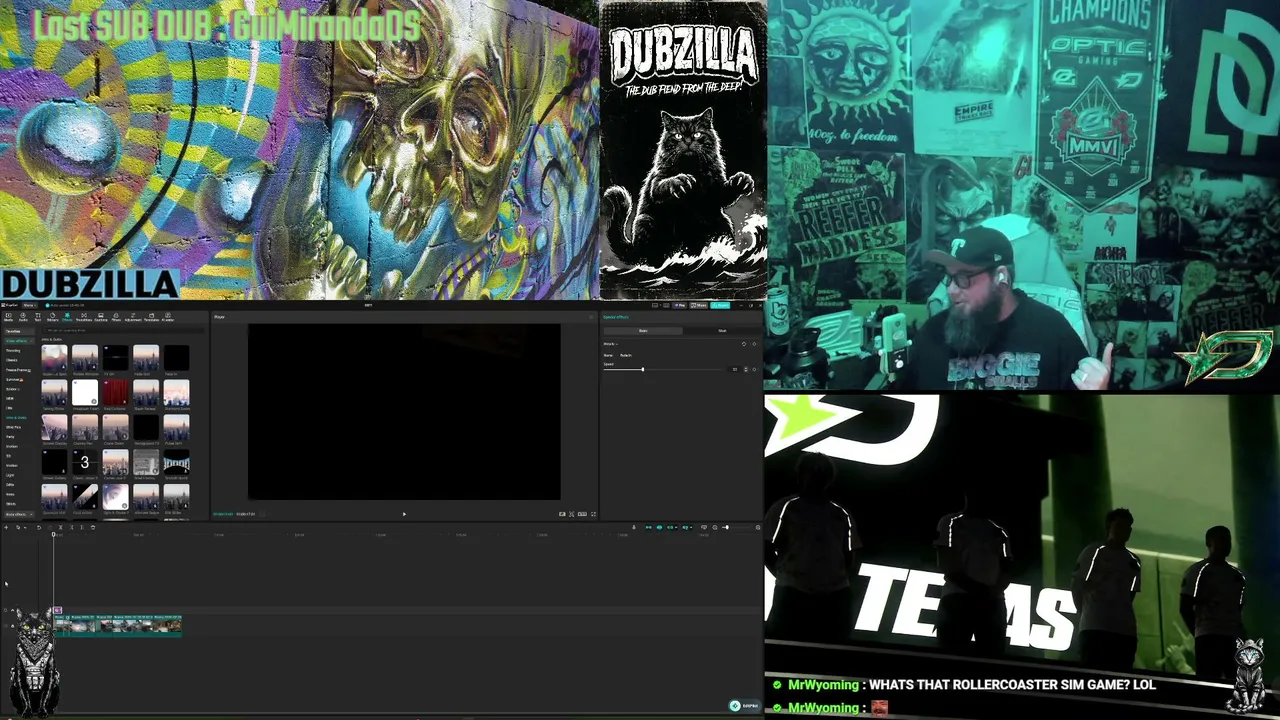Select the teal video clip on timeline

point(118,625)
